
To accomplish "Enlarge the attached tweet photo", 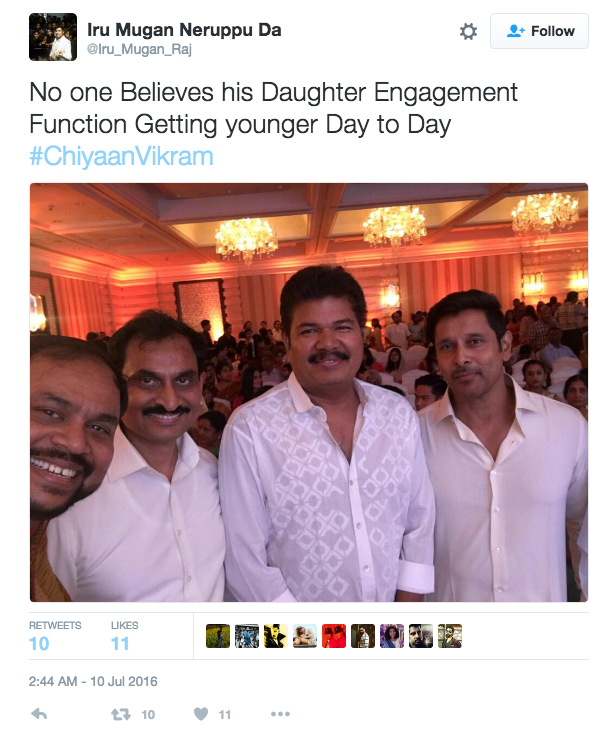I will (309, 392).
